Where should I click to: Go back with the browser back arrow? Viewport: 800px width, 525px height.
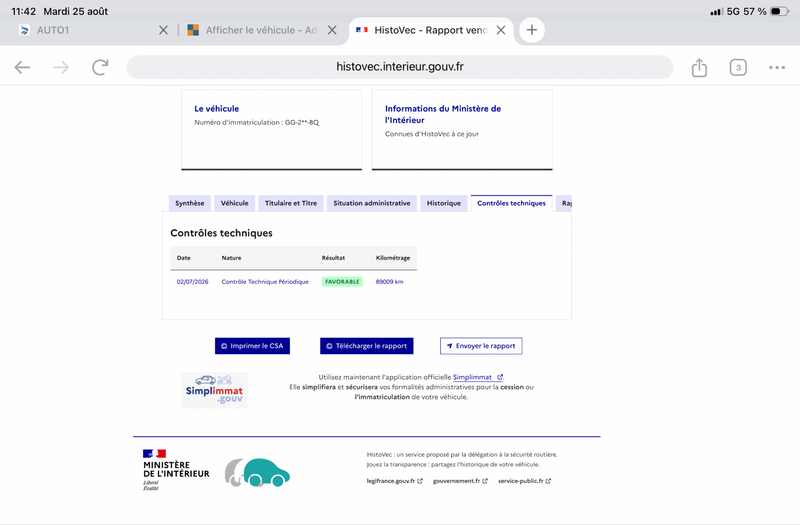point(22,67)
